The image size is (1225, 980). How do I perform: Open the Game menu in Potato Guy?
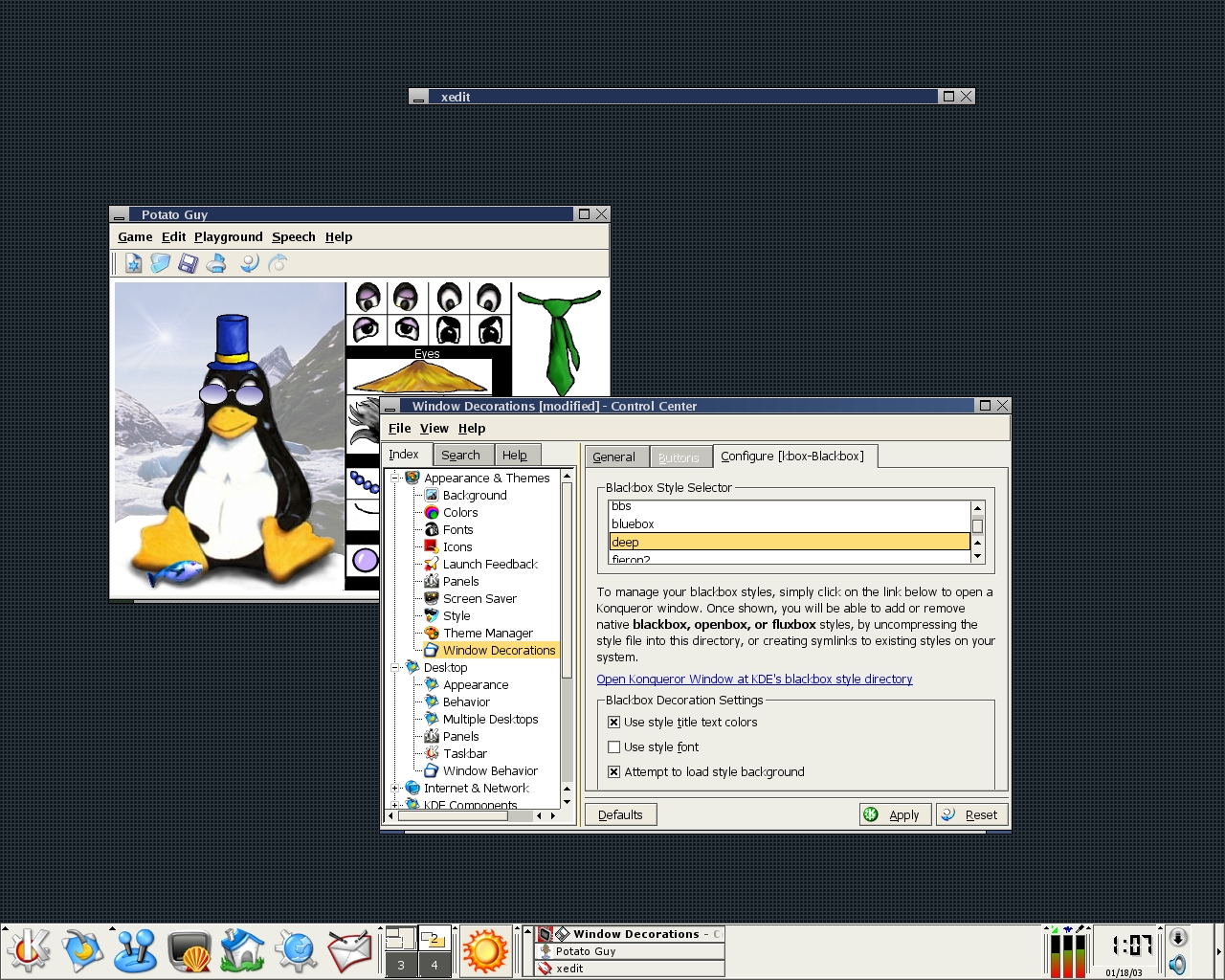pyautogui.click(x=135, y=237)
